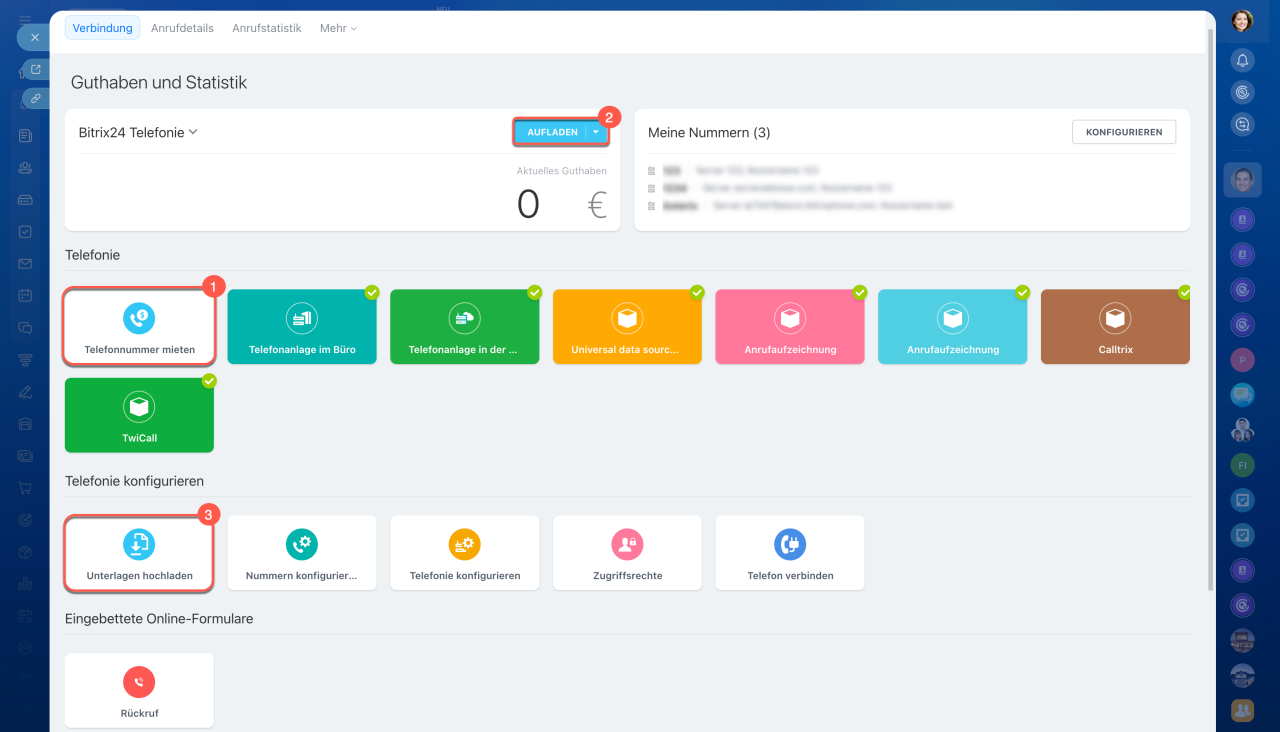Viewport: 1280px width, 732px height.
Task: Open the Telefonnummer mieten tile
Action: [139, 327]
